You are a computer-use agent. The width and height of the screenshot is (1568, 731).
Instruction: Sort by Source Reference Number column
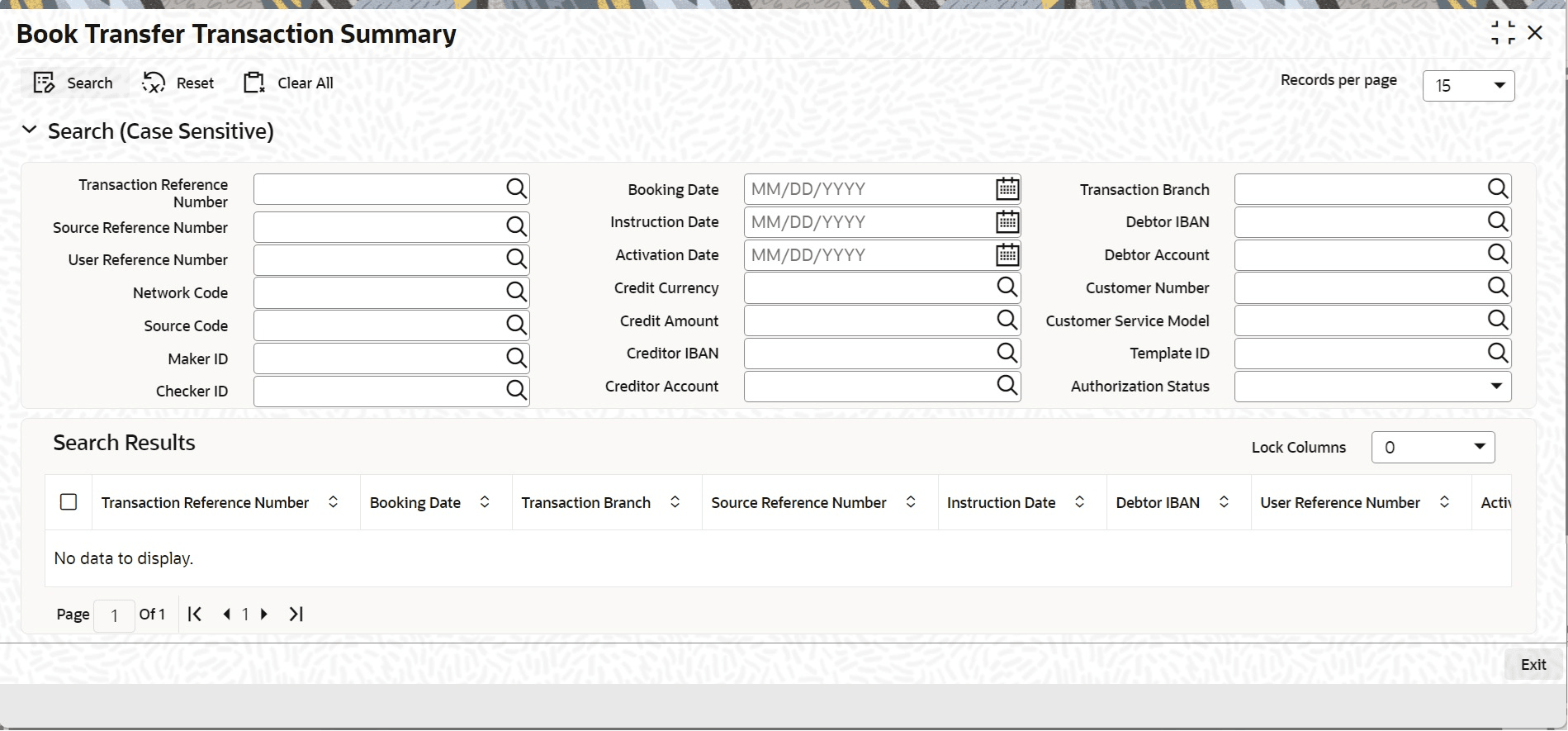(x=911, y=502)
